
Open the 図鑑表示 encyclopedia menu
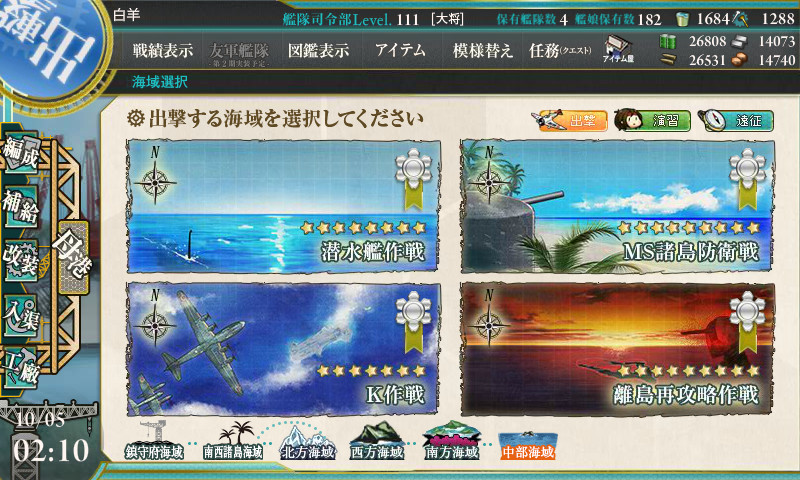tap(318, 50)
